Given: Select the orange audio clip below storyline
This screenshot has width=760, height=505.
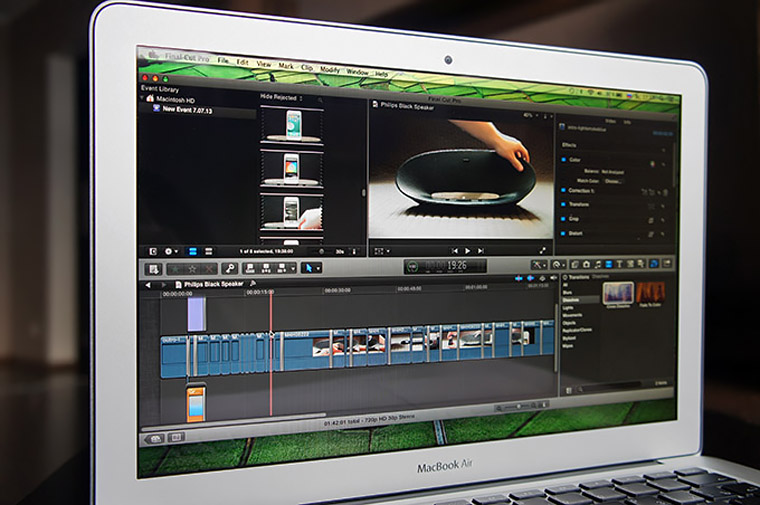Looking at the screenshot, I should coord(196,404).
